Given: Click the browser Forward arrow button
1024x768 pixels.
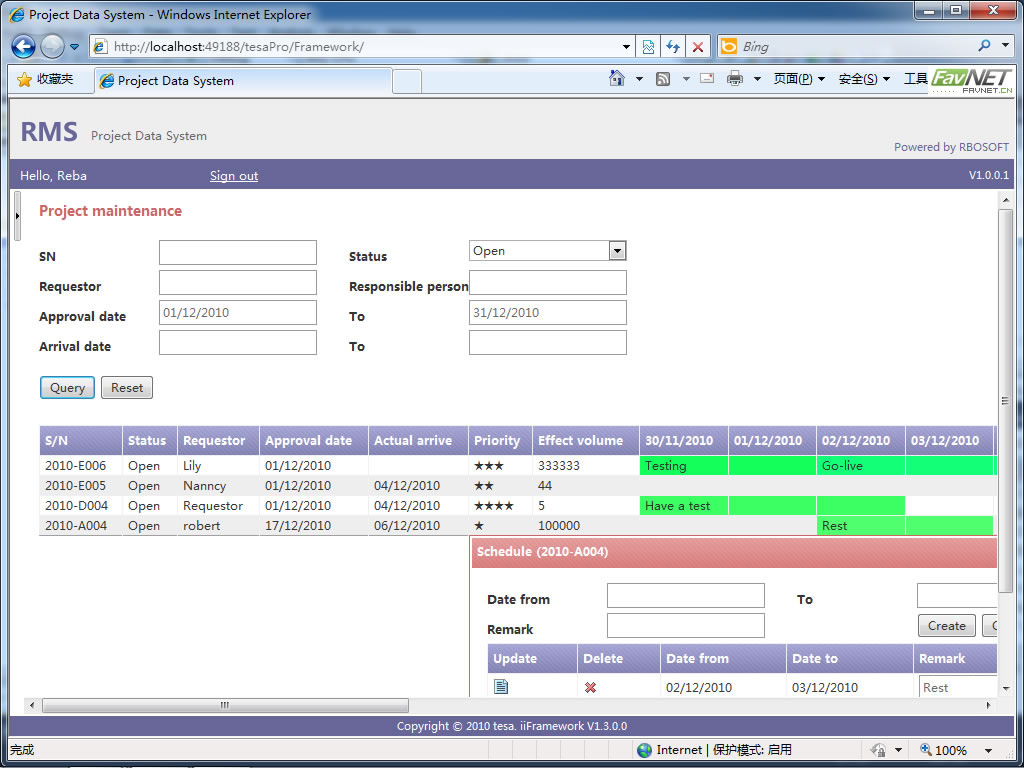Looking at the screenshot, I should pyautogui.click(x=52, y=46).
